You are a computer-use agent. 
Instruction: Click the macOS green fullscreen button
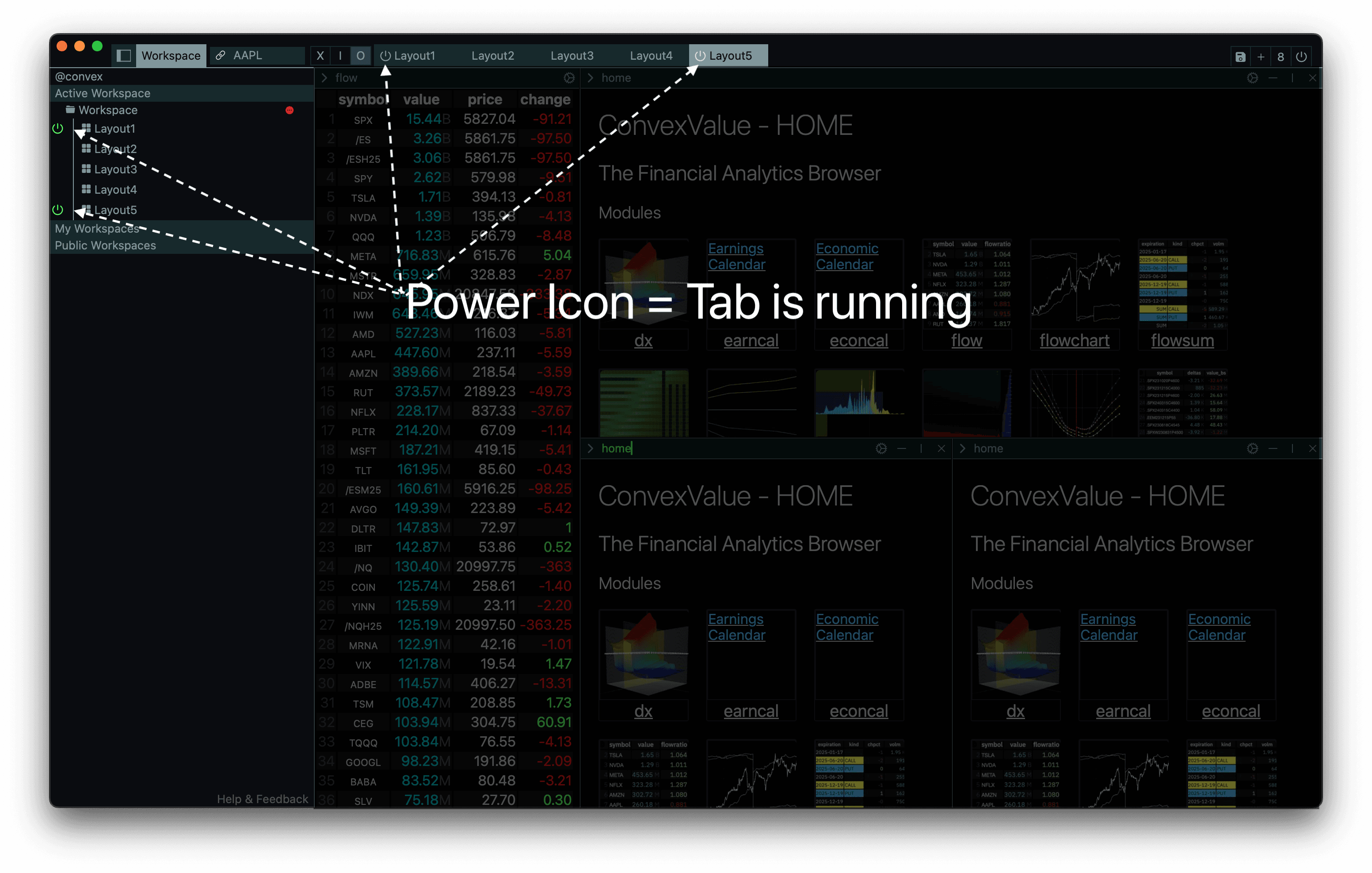click(x=97, y=46)
